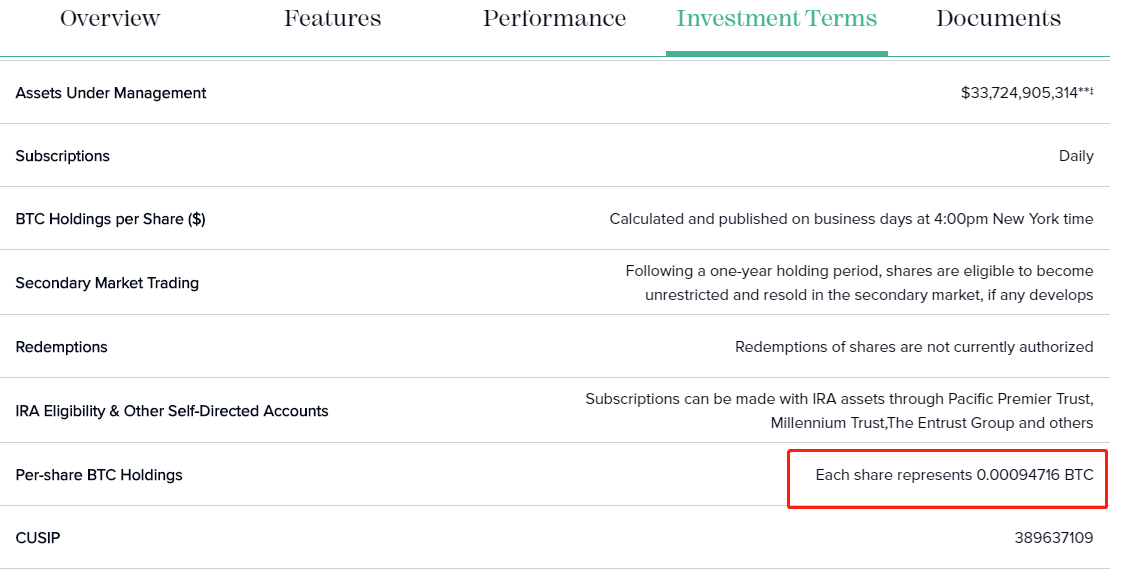
Task: Select the Secondary Market Trading label
Action: pyautogui.click(x=107, y=283)
